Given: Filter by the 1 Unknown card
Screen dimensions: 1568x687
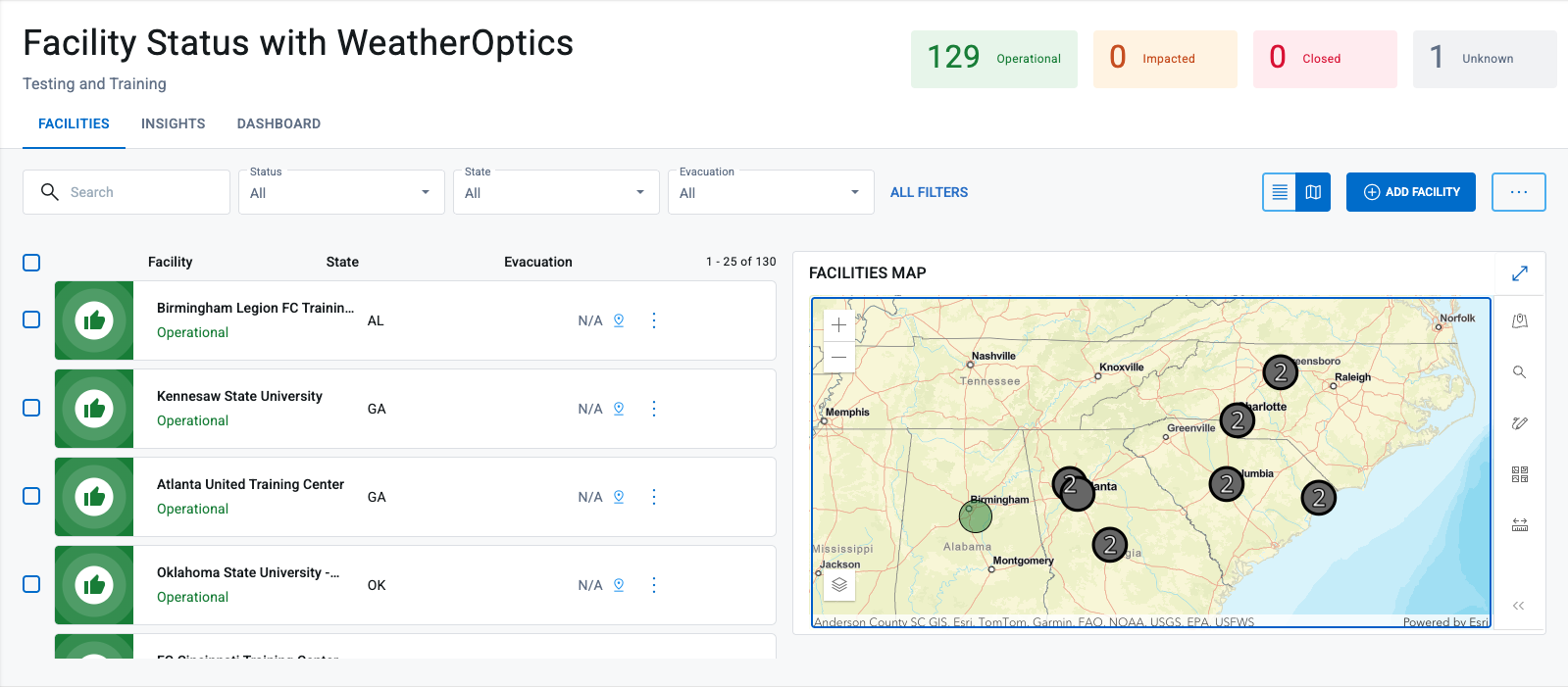Looking at the screenshot, I should (x=1485, y=59).
